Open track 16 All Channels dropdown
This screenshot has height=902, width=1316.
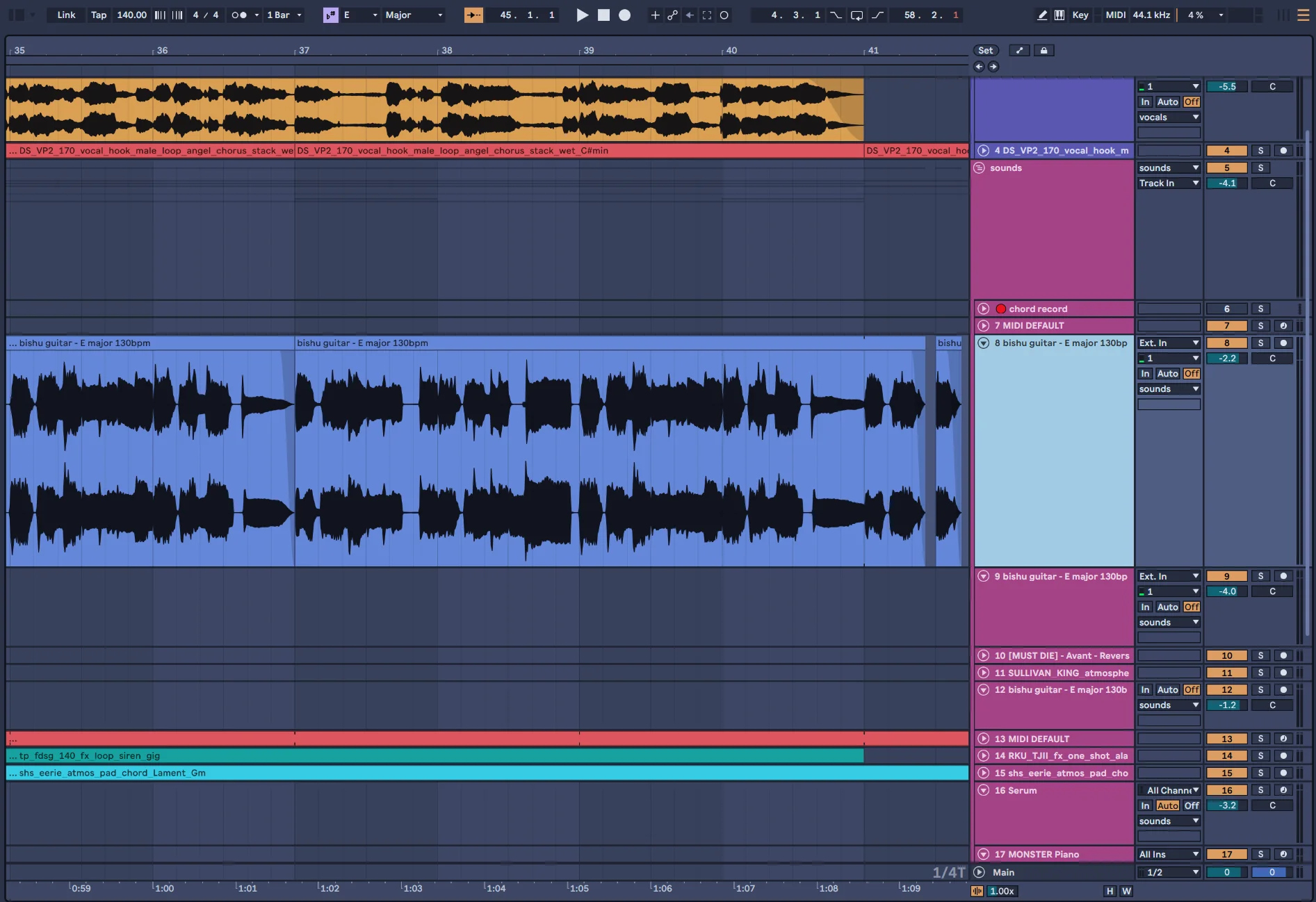[x=1169, y=790]
